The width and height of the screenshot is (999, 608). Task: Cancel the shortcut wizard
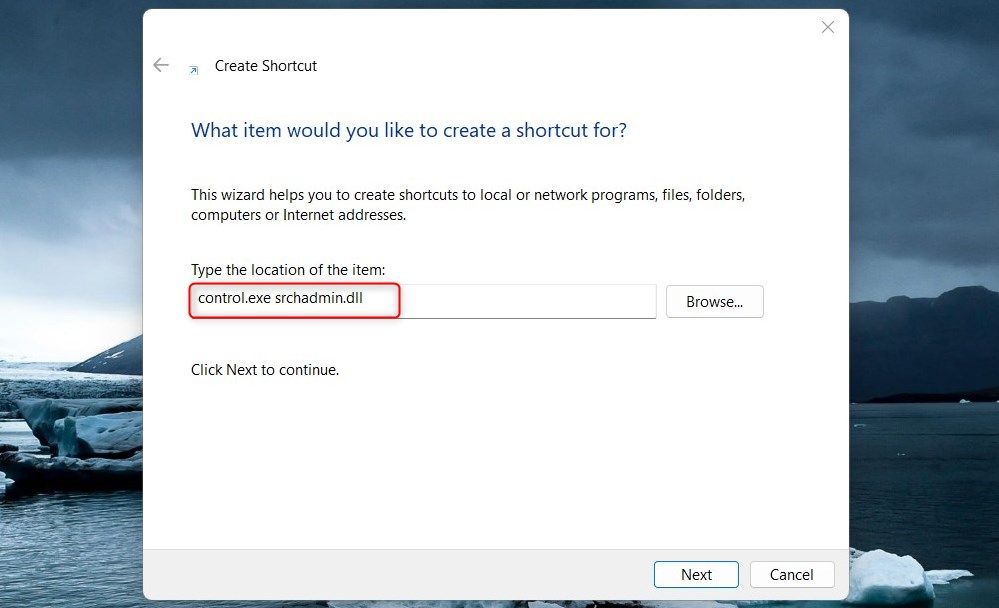pos(792,574)
